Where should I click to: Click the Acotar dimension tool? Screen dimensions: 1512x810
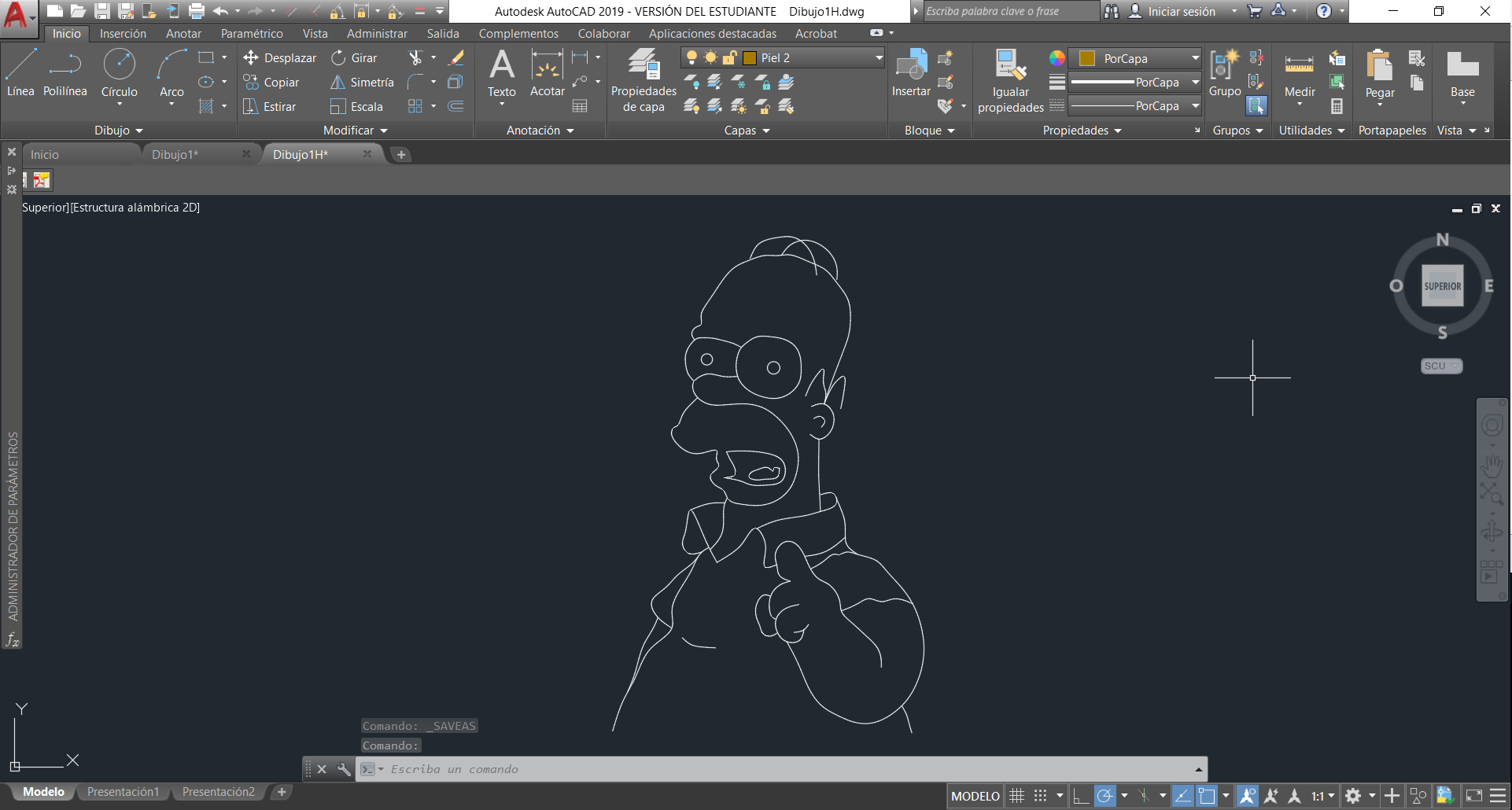548,72
